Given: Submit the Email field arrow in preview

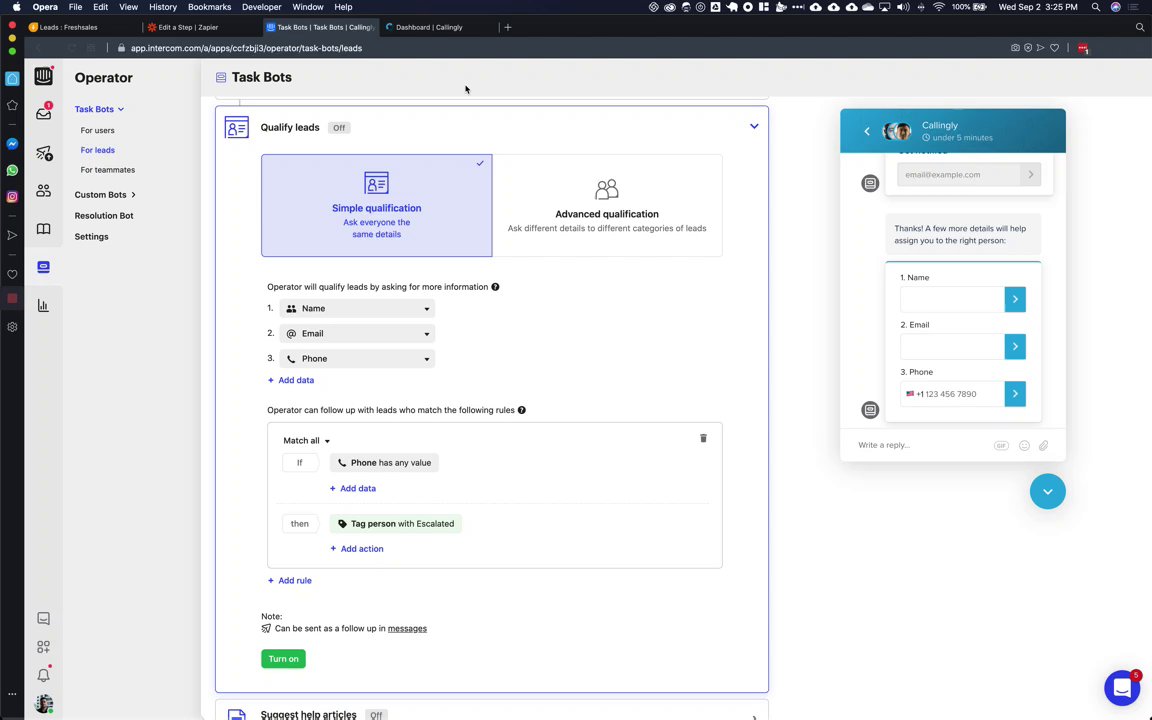Looking at the screenshot, I should point(1015,347).
